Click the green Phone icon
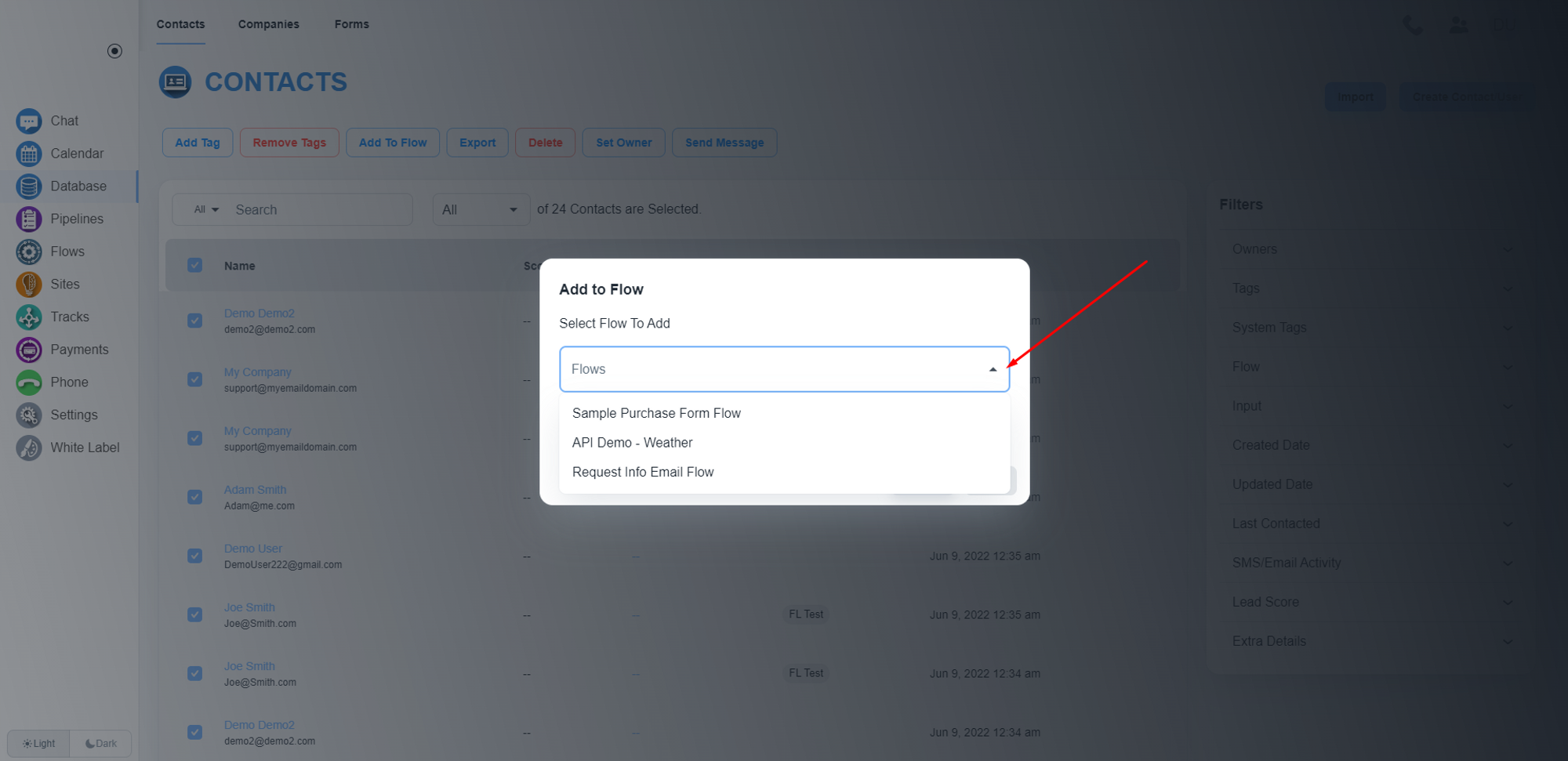 pyautogui.click(x=29, y=382)
